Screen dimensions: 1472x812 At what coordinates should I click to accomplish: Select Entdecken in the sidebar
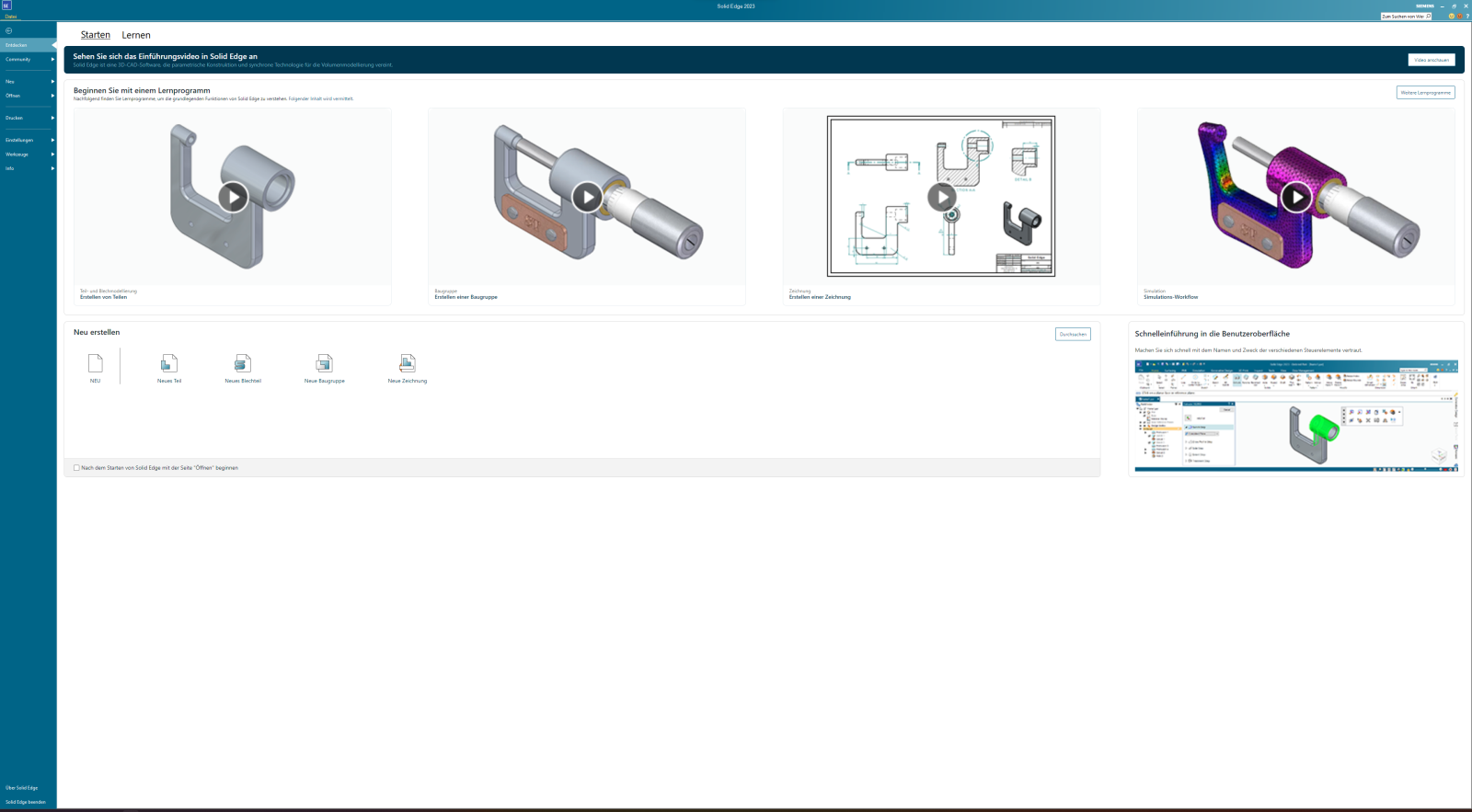tap(28, 45)
